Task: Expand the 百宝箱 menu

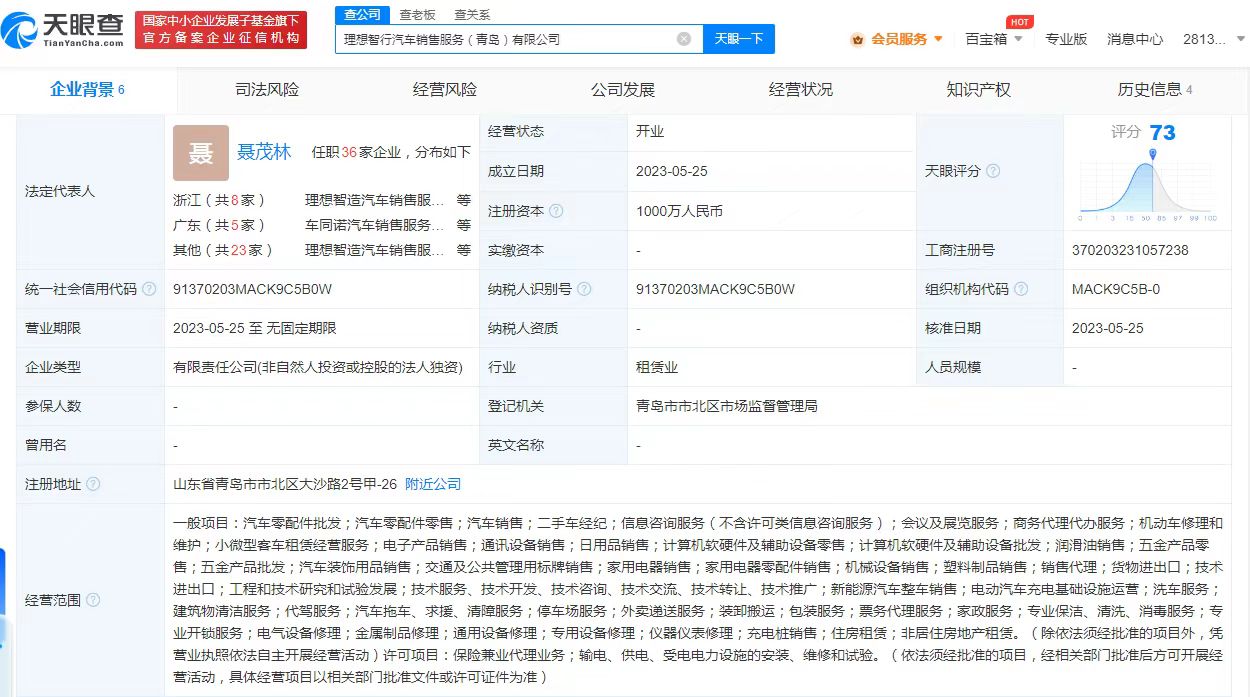Action: click(994, 39)
